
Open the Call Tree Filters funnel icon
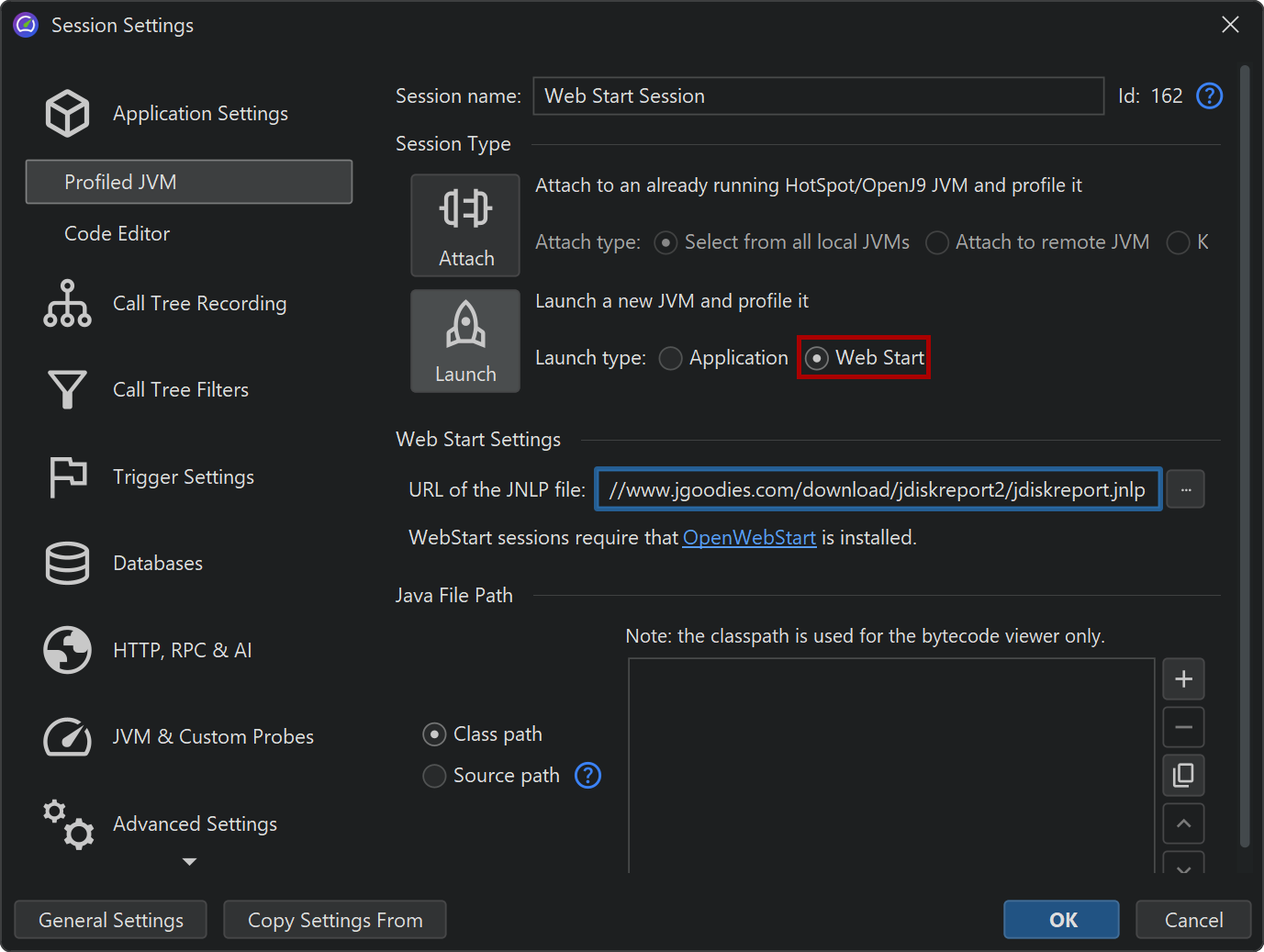(67, 390)
